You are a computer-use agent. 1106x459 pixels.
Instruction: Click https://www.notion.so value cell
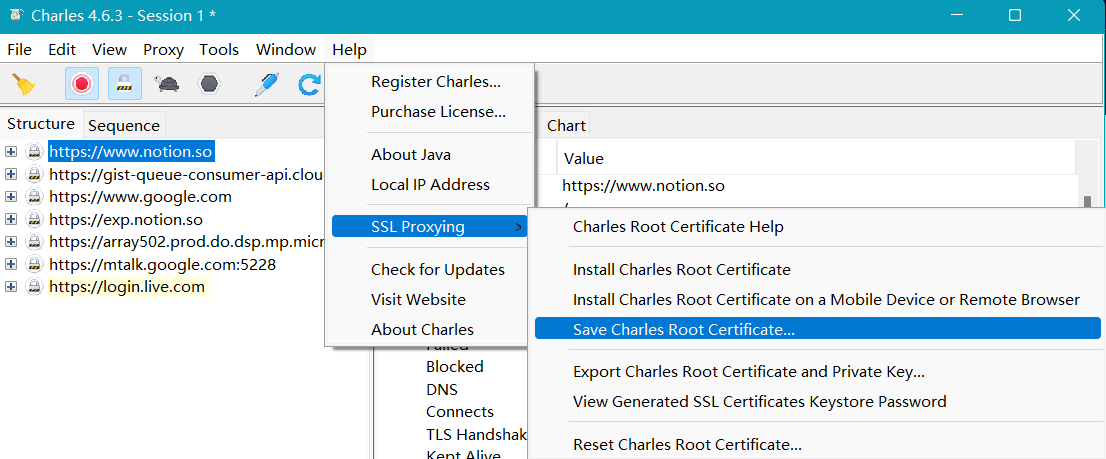tap(643, 186)
